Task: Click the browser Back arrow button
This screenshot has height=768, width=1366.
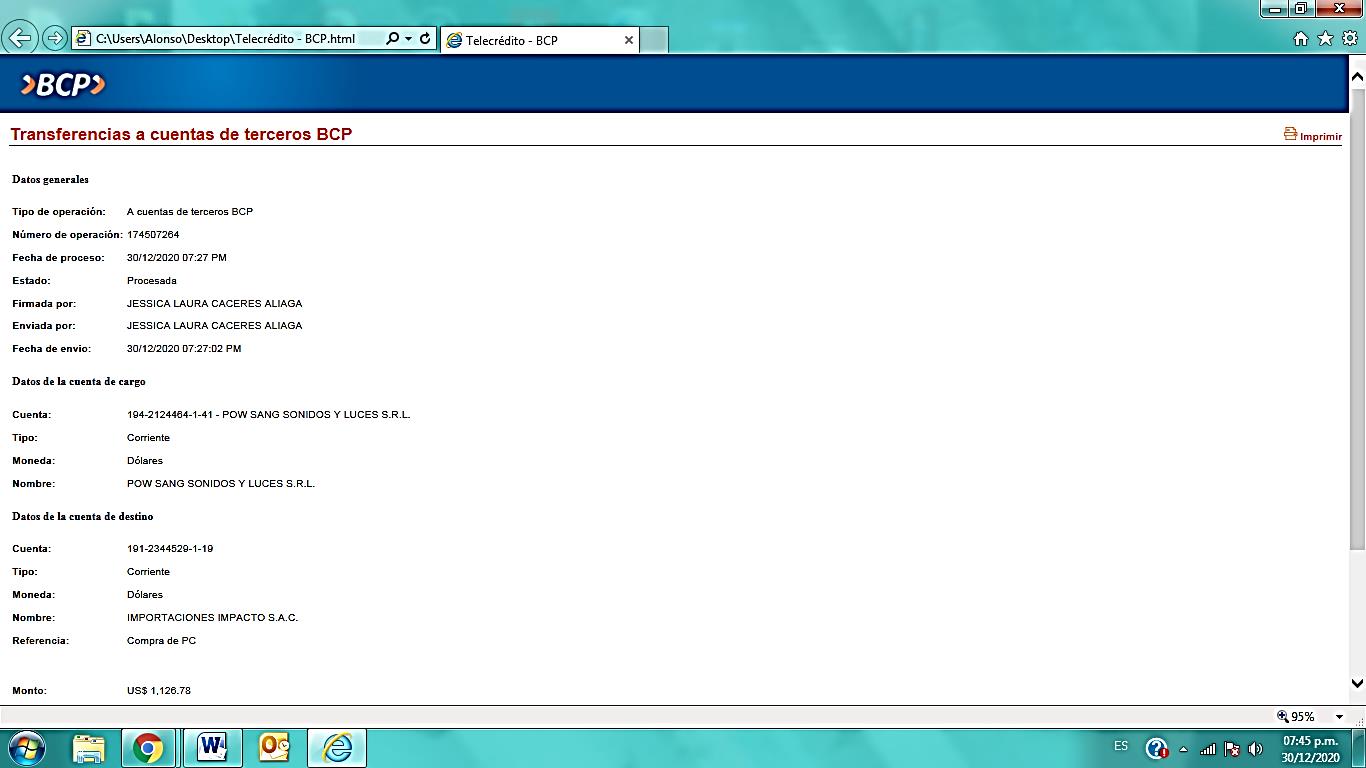Action: pyautogui.click(x=21, y=39)
